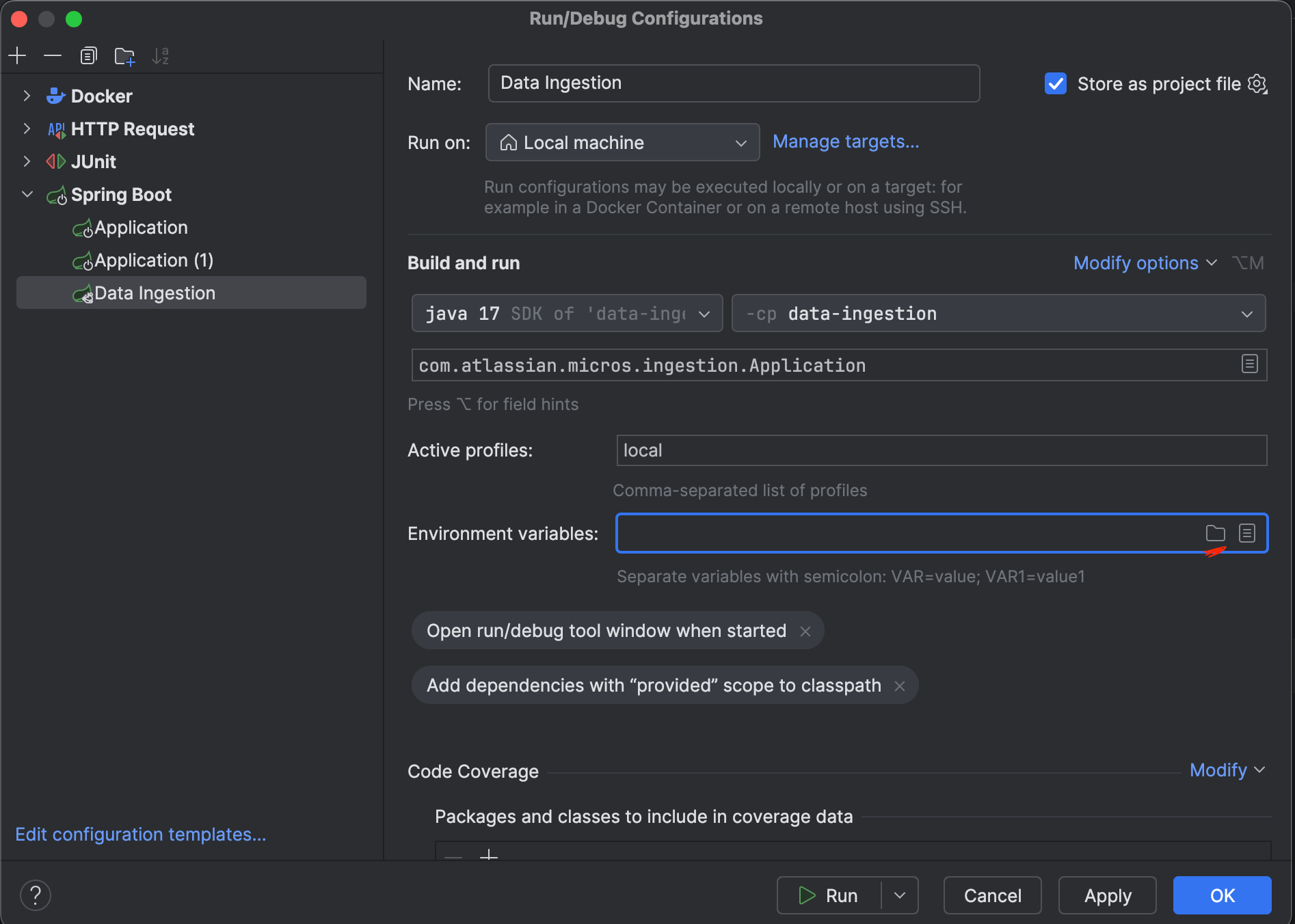Viewport: 1295px width, 924px height.
Task: Focus the Active profiles field
Action: click(942, 450)
